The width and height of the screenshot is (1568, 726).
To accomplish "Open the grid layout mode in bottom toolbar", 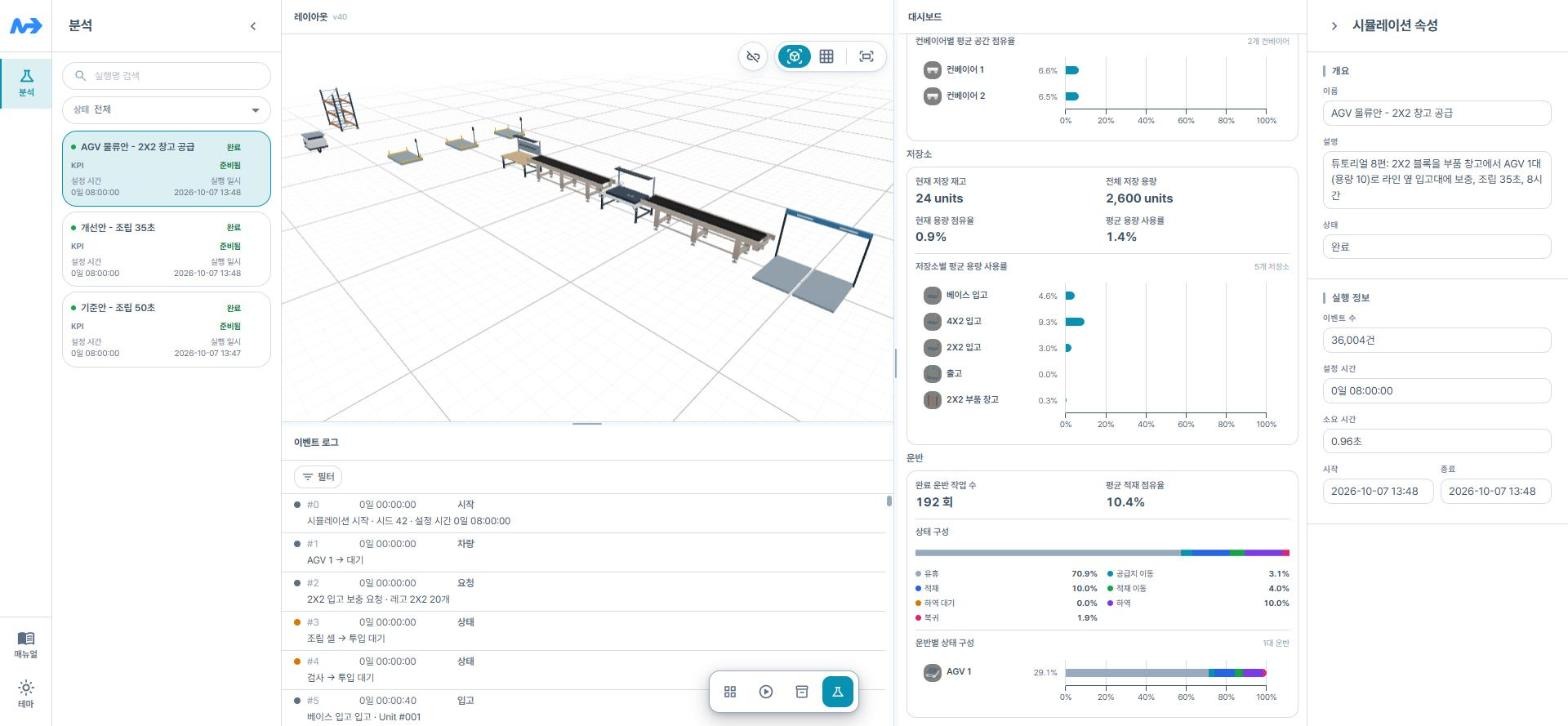I will (730, 691).
